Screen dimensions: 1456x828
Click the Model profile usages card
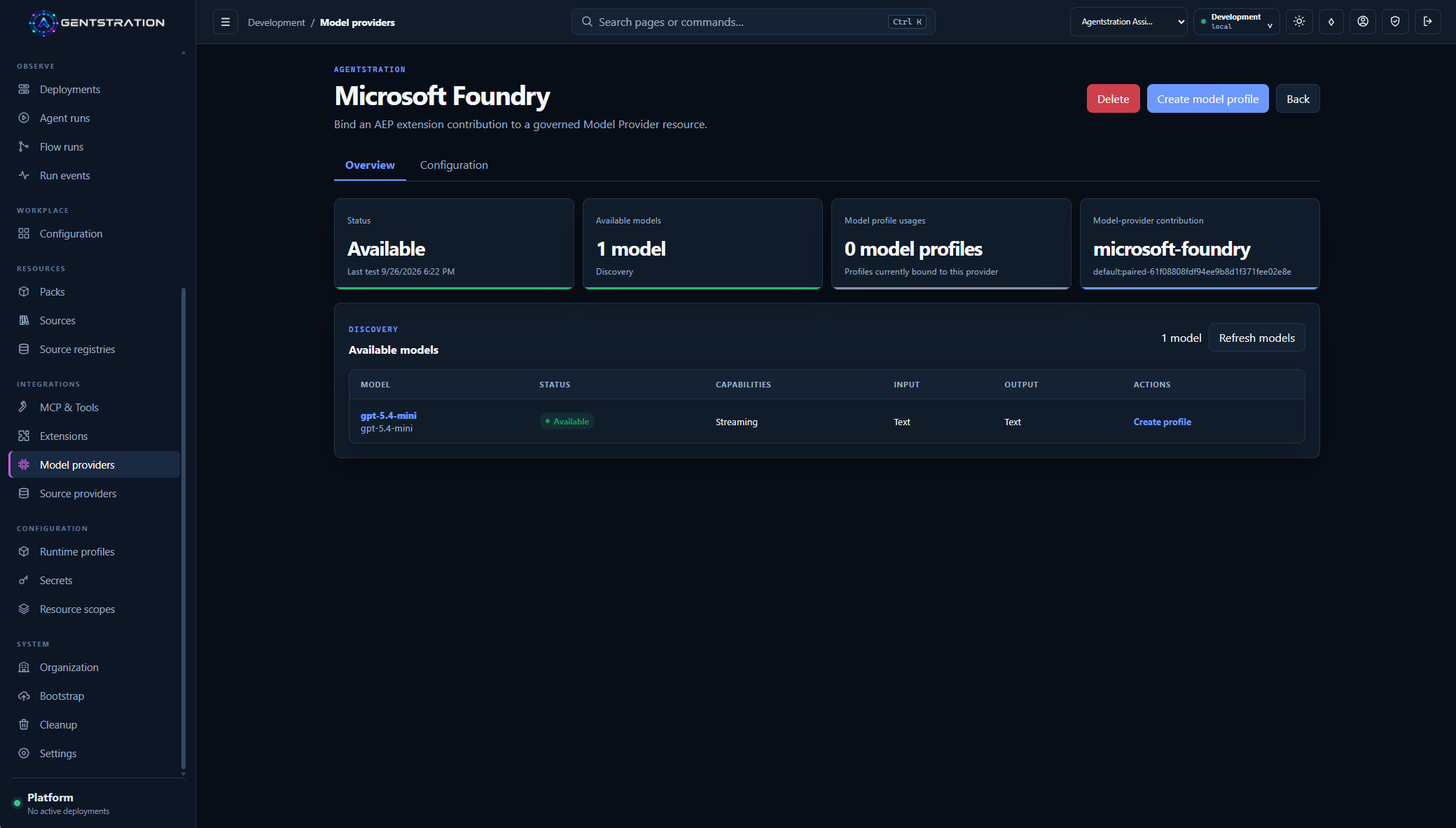(951, 244)
